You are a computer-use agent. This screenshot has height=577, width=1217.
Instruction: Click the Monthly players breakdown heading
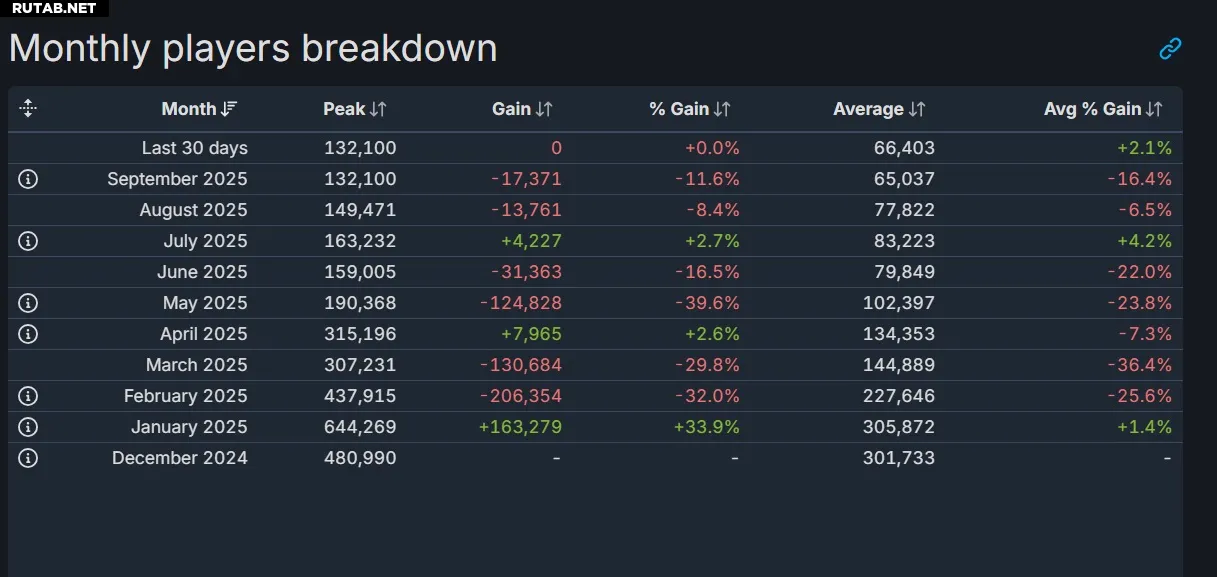pos(253,48)
